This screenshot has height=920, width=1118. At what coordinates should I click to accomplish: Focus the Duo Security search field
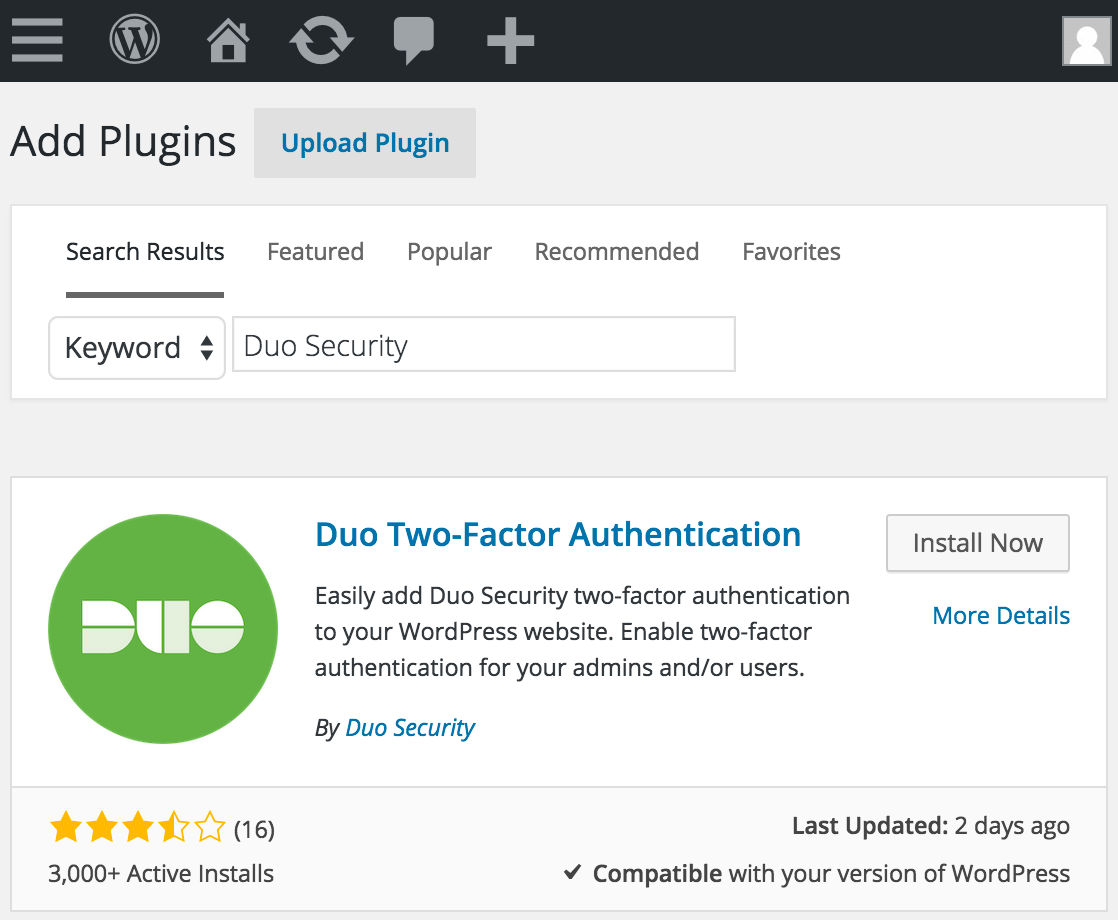484,344
